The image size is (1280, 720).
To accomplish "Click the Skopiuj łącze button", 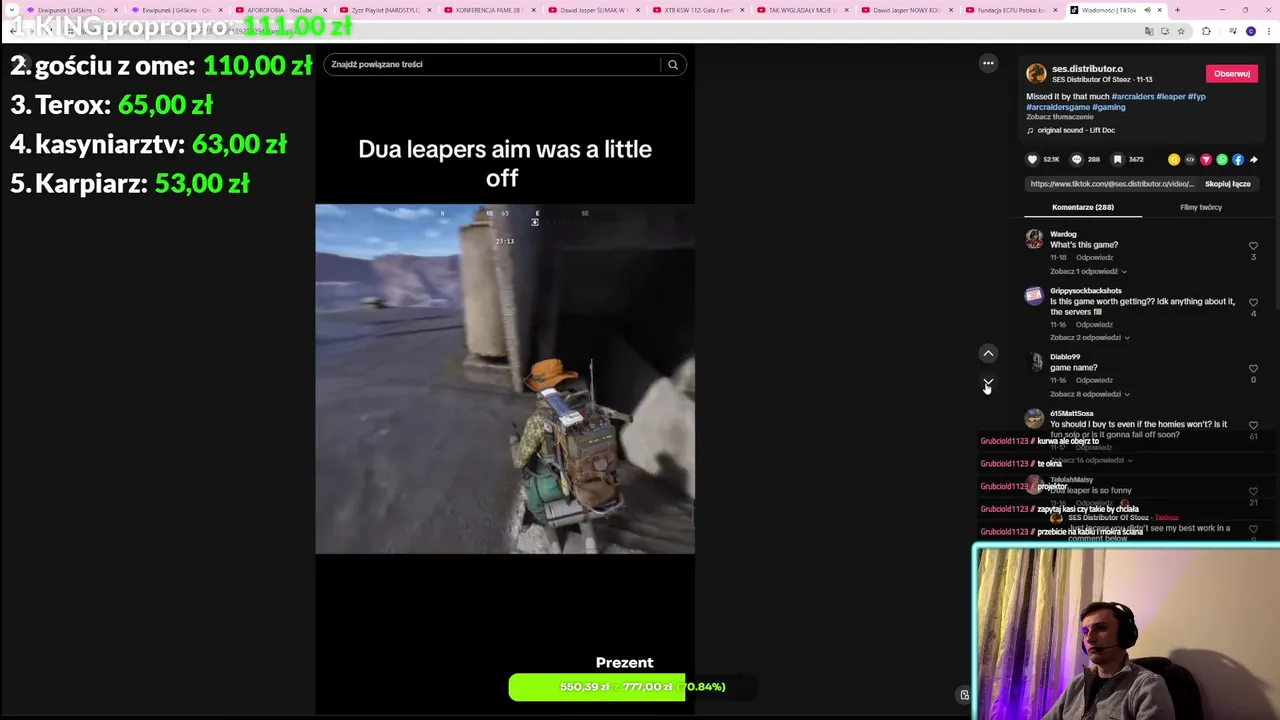I will (x=1227, y=184).
